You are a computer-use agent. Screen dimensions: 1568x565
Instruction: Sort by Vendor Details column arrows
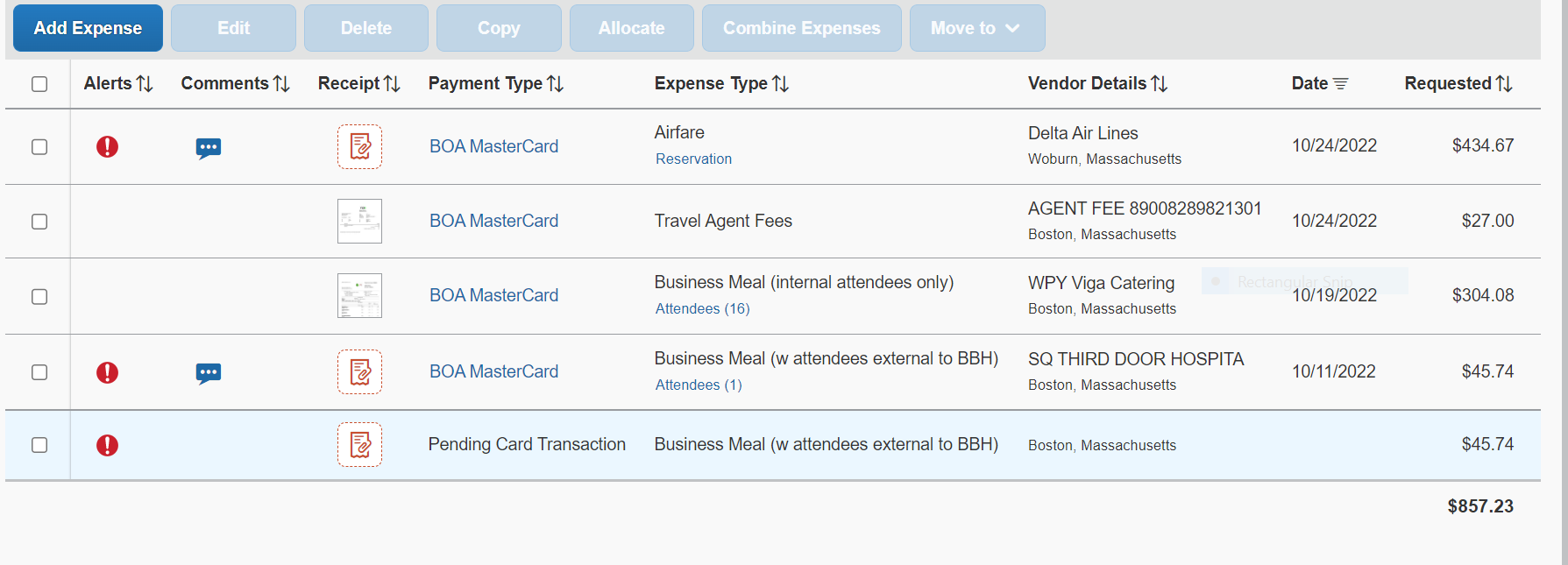[1159, 83]
